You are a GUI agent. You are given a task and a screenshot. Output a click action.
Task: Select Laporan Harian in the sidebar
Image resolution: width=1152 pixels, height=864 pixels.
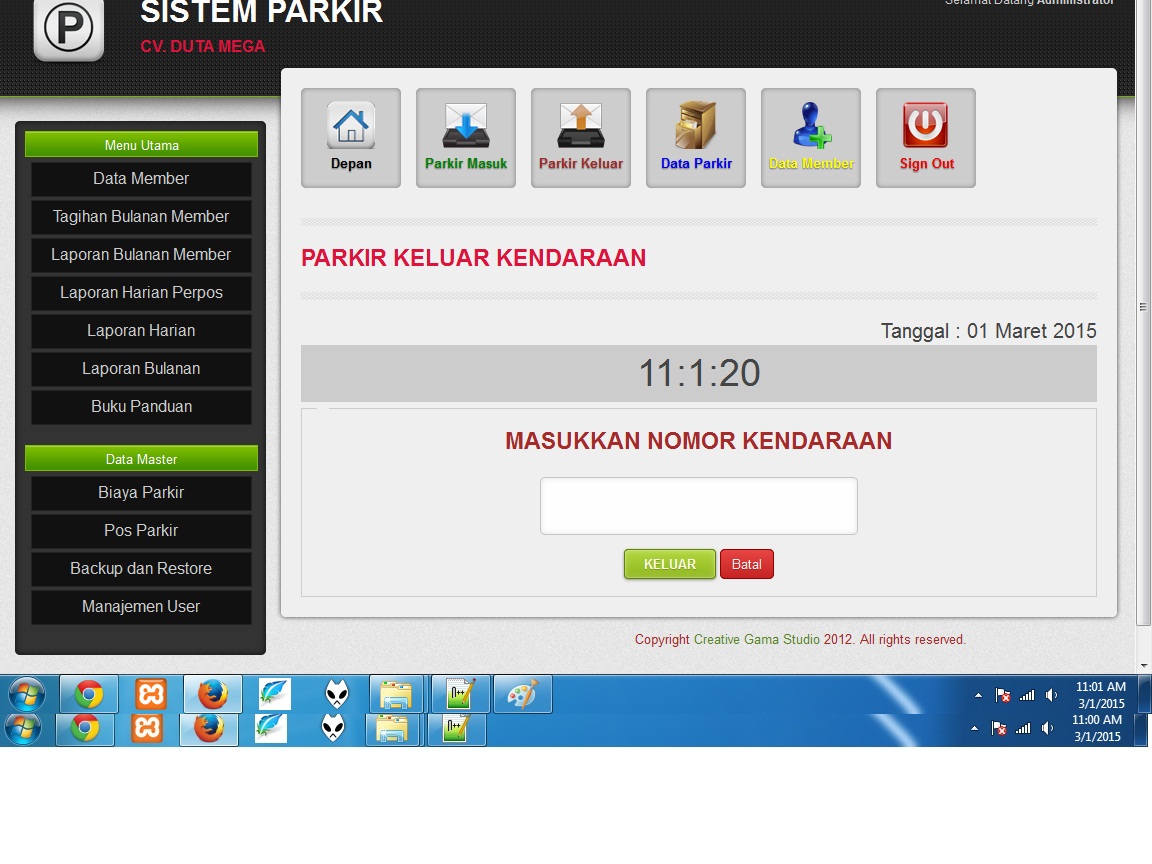141,331
